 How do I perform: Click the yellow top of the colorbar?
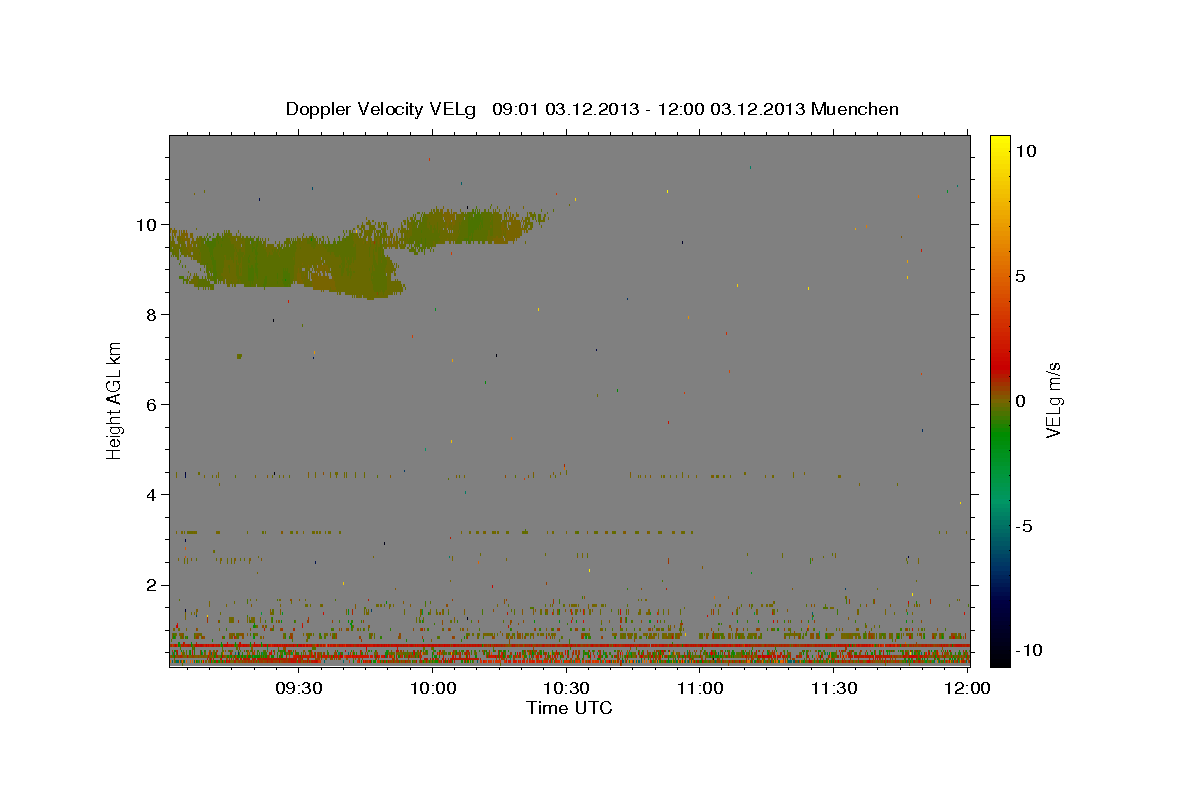[x=1000, y=145]
